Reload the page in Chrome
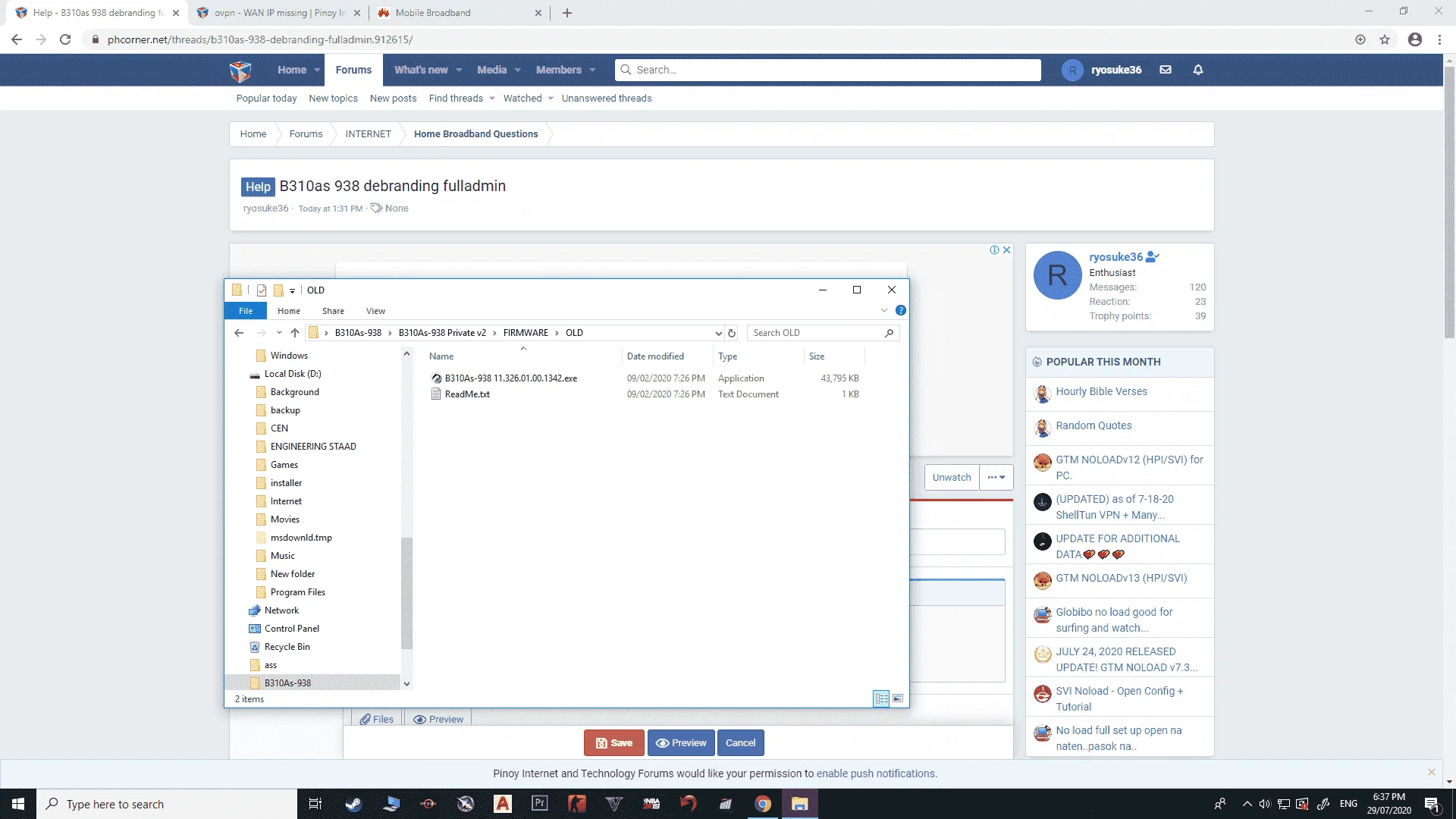1456x819 pixels. click(x=65, y=39)
